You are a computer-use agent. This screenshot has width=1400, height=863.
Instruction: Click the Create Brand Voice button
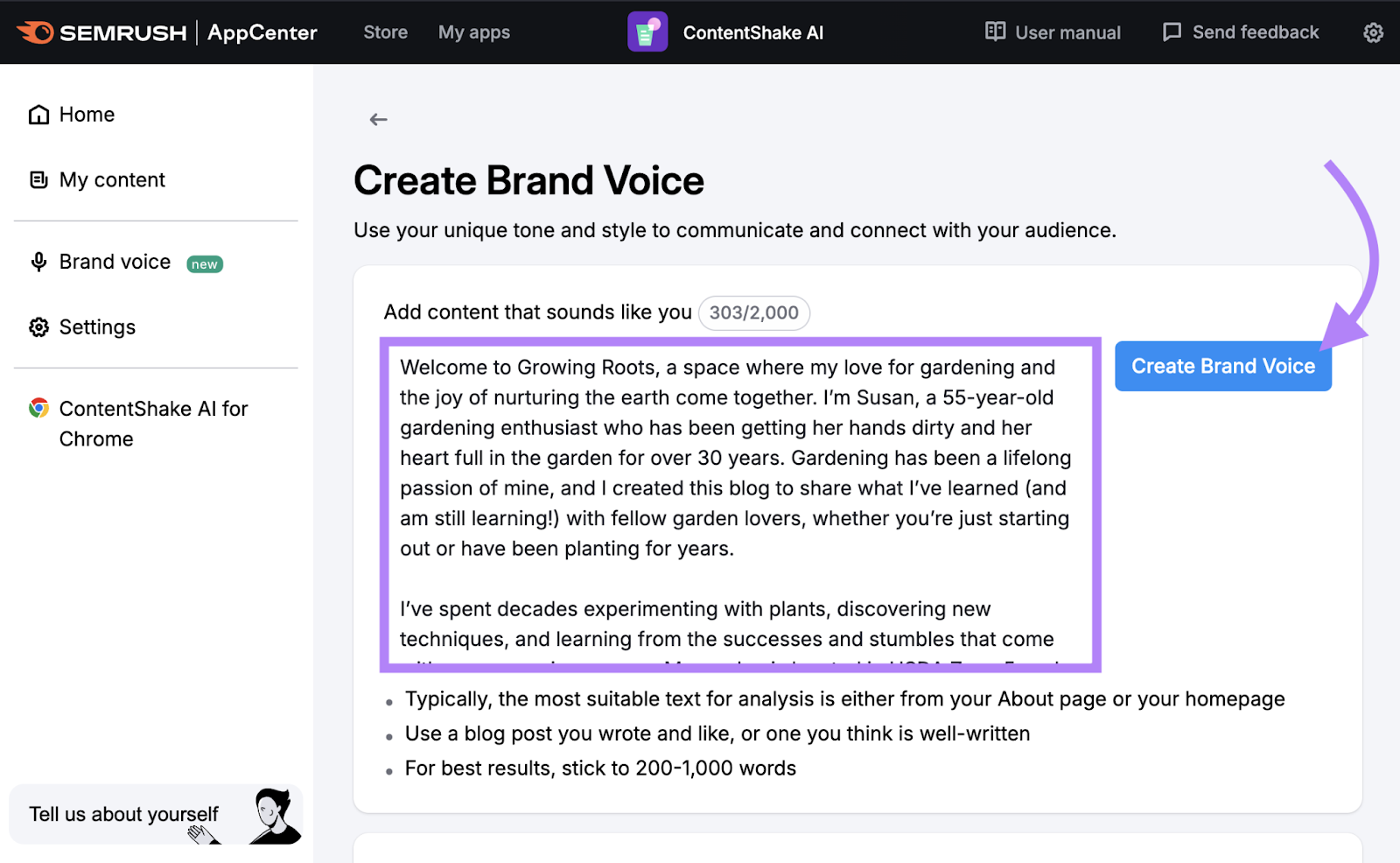[1222, 366]
